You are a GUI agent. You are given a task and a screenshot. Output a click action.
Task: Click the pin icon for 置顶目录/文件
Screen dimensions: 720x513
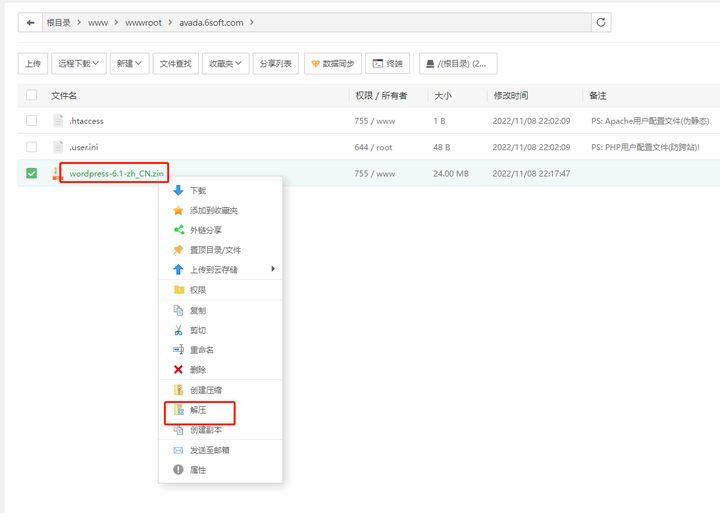click(x=178, y=250)
